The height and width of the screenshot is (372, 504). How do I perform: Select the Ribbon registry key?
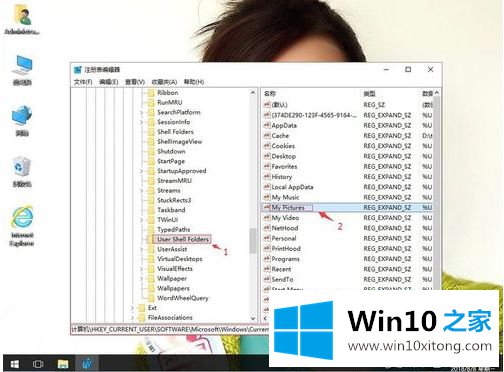(168, 93)
